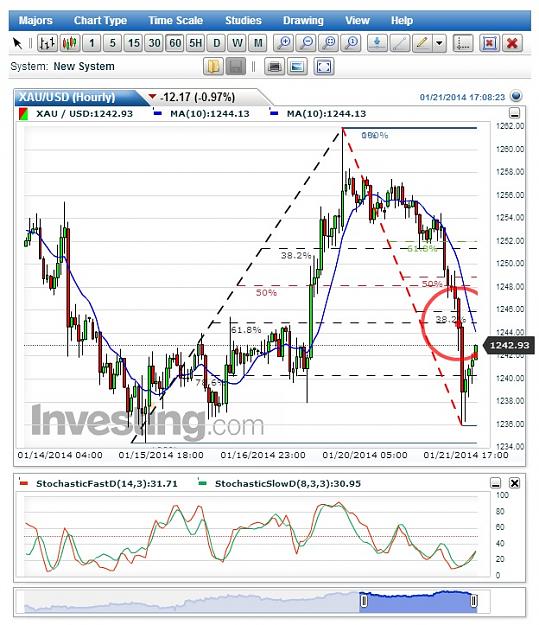Close the stochastic indicator panel
Screen dimensions: 539x625
[515, 483]
